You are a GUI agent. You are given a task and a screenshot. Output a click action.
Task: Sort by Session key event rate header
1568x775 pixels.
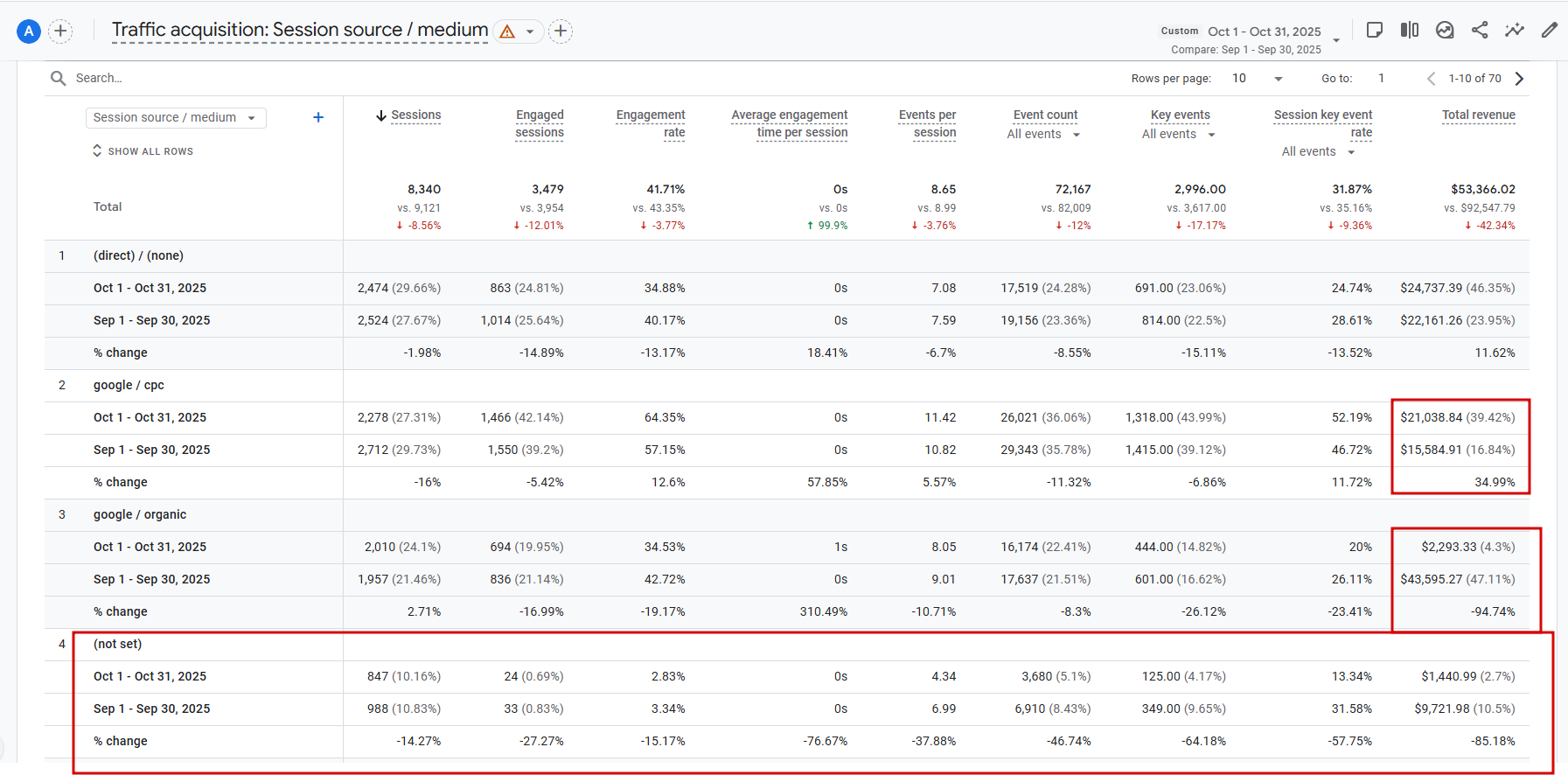tap(1323, 124)
